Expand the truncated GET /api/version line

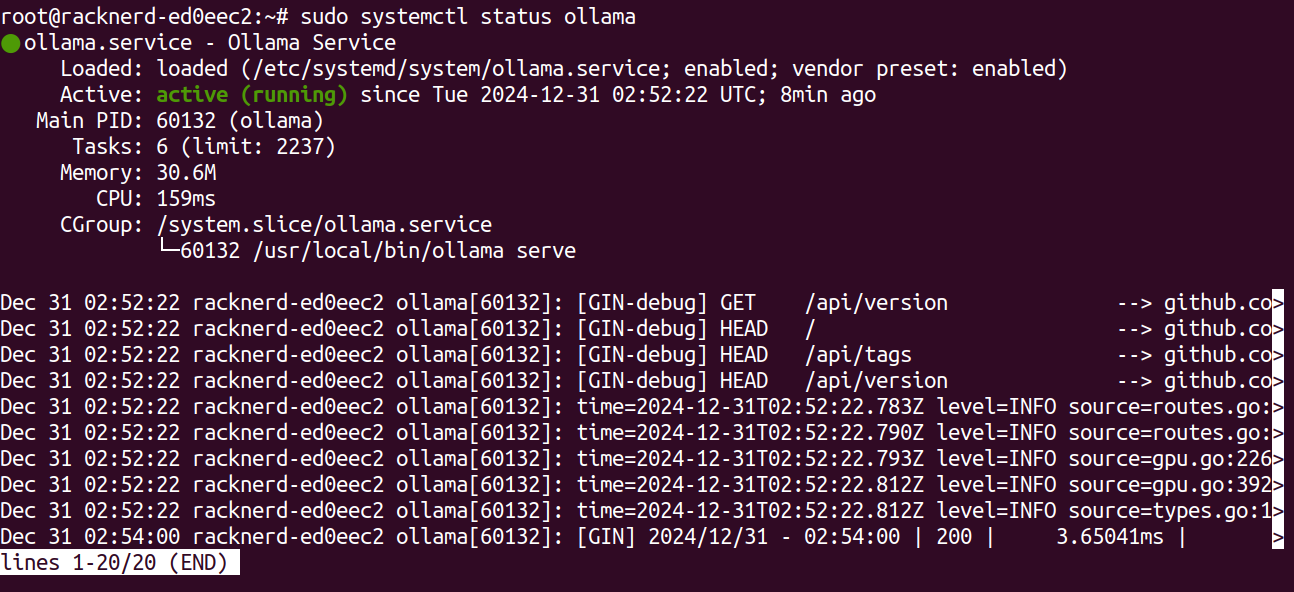1277,302
